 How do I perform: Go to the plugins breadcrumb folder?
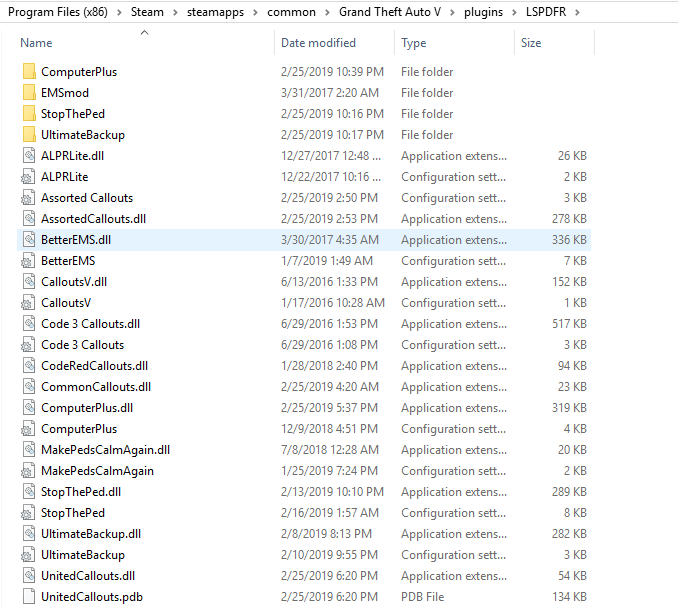(483, 12)
